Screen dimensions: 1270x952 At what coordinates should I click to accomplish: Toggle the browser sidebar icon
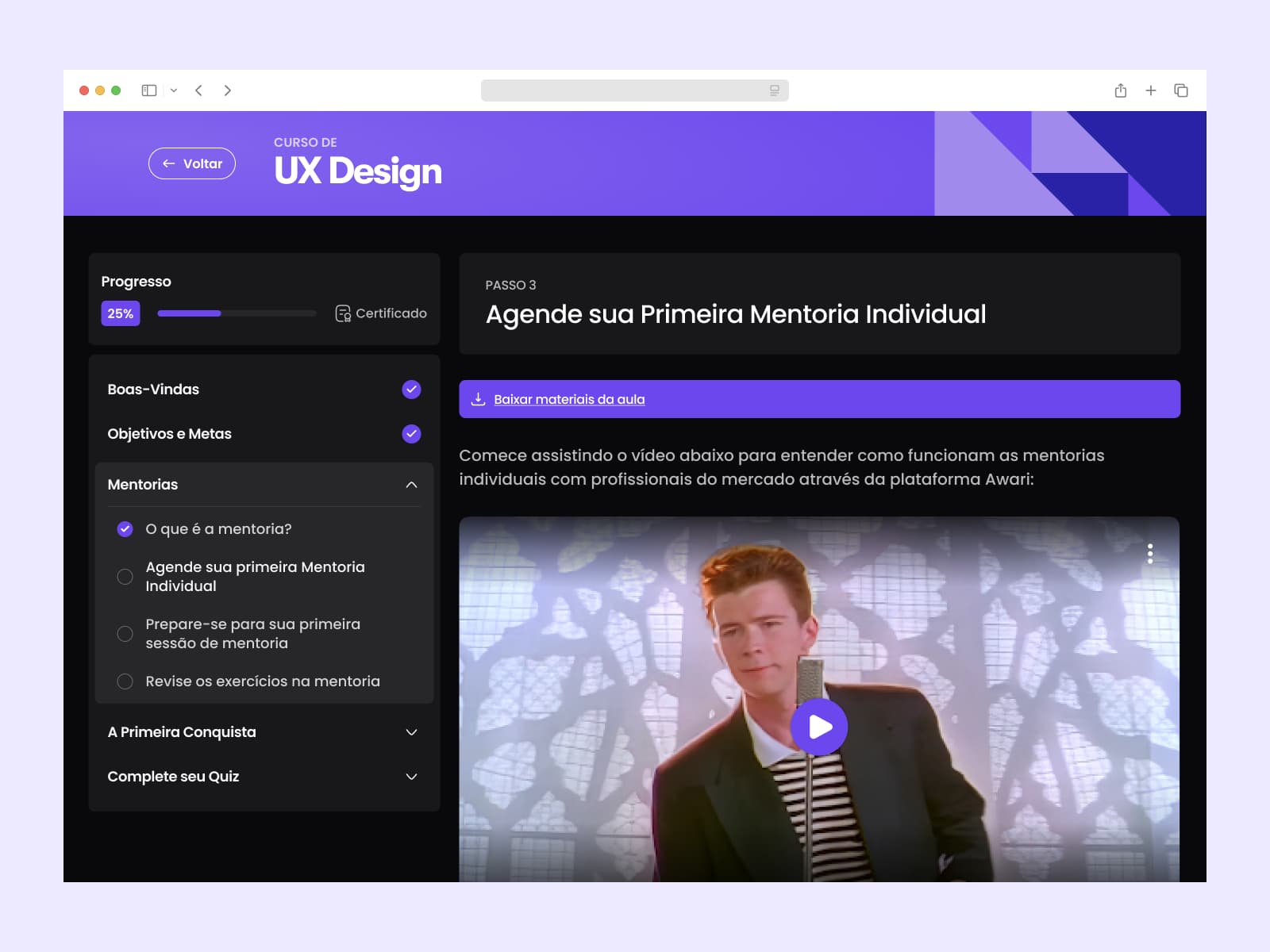coord(149,90)
